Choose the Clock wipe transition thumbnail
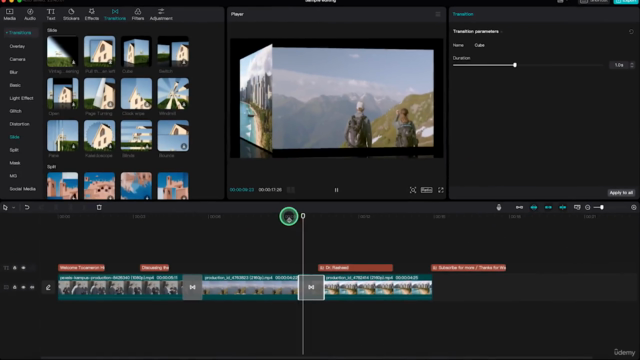This screenshot has width=640, height=360. coord(136,93)
